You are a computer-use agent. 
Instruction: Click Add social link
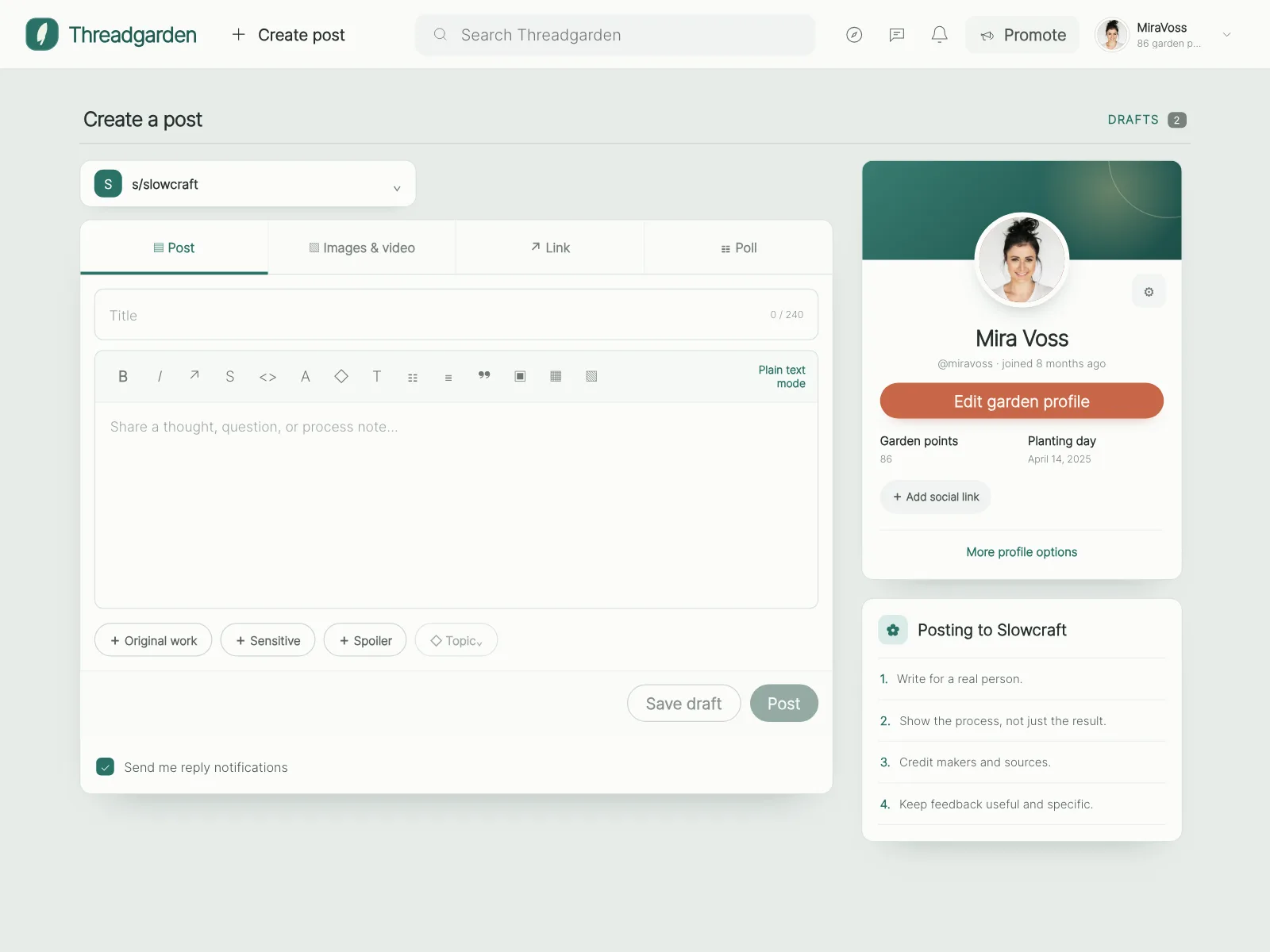tap(936, 497)
